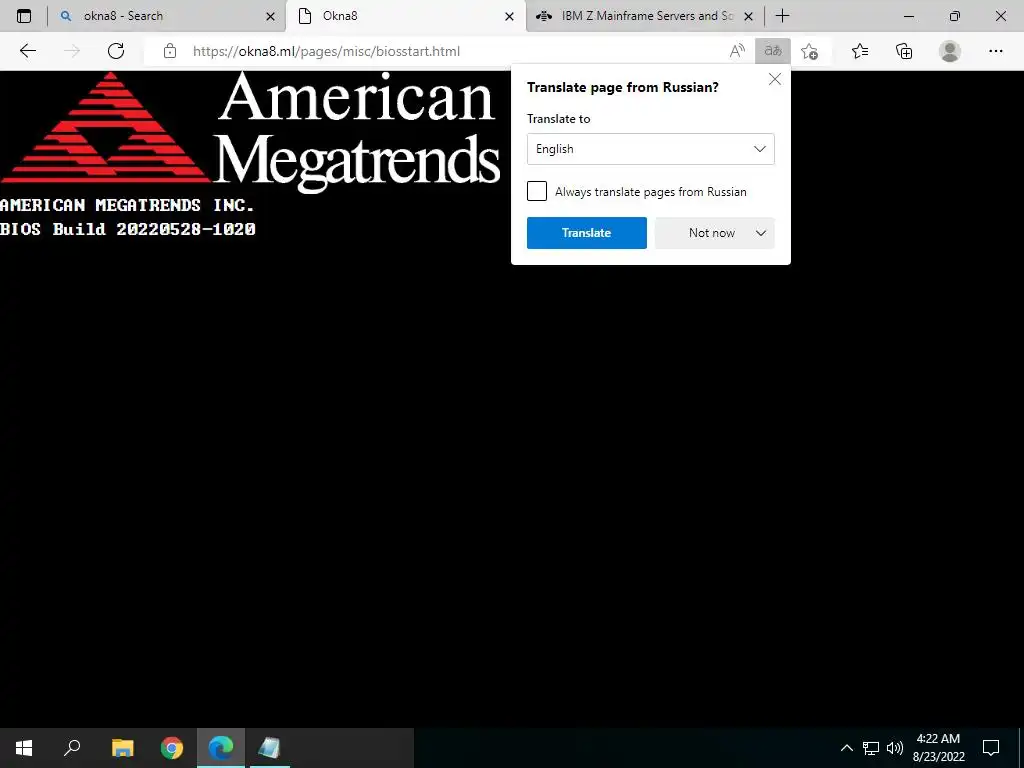The image size is (1024, 768).
Task: Click the American Megatrends logo image
Action: point(251,132)
